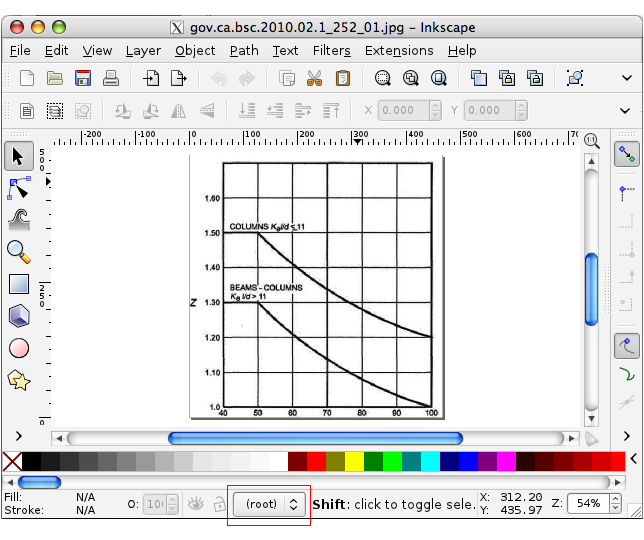Select the Node edit tool
This screenshot has width=644, height=540.
click(x=19, y=187)
